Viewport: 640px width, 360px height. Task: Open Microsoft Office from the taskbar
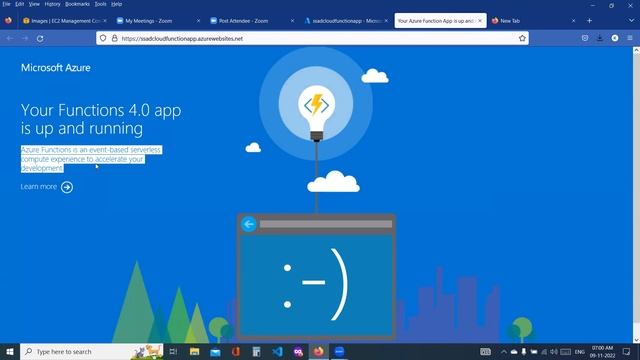click(236, 351)
